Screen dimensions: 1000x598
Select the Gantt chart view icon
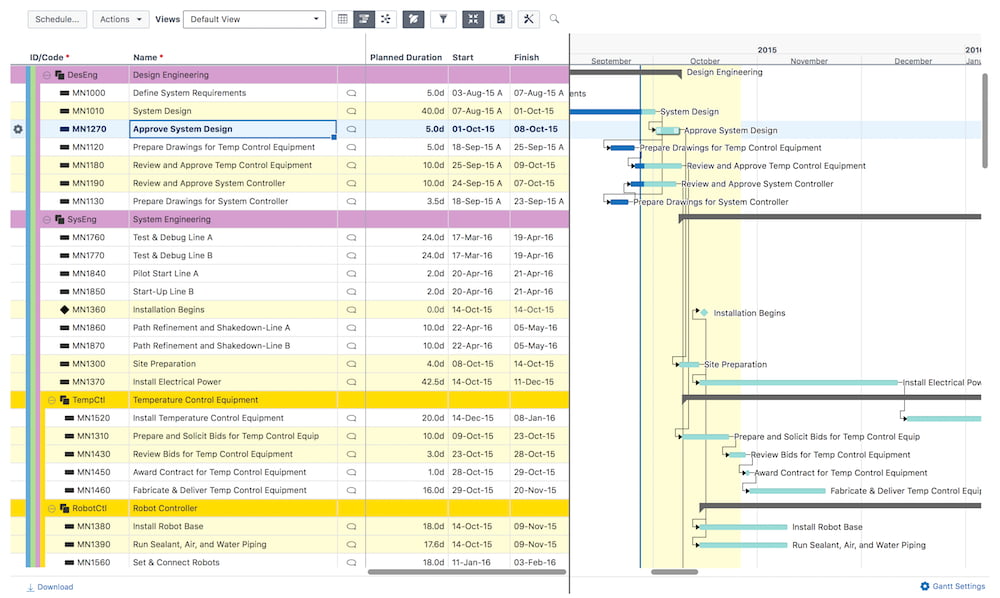tap(364, 19)
